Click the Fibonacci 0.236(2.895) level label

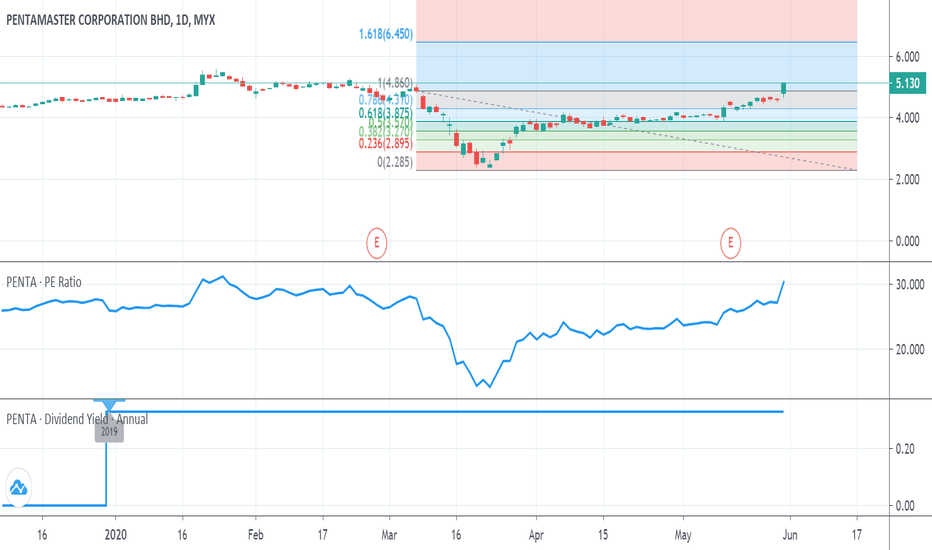click(385, 143)
